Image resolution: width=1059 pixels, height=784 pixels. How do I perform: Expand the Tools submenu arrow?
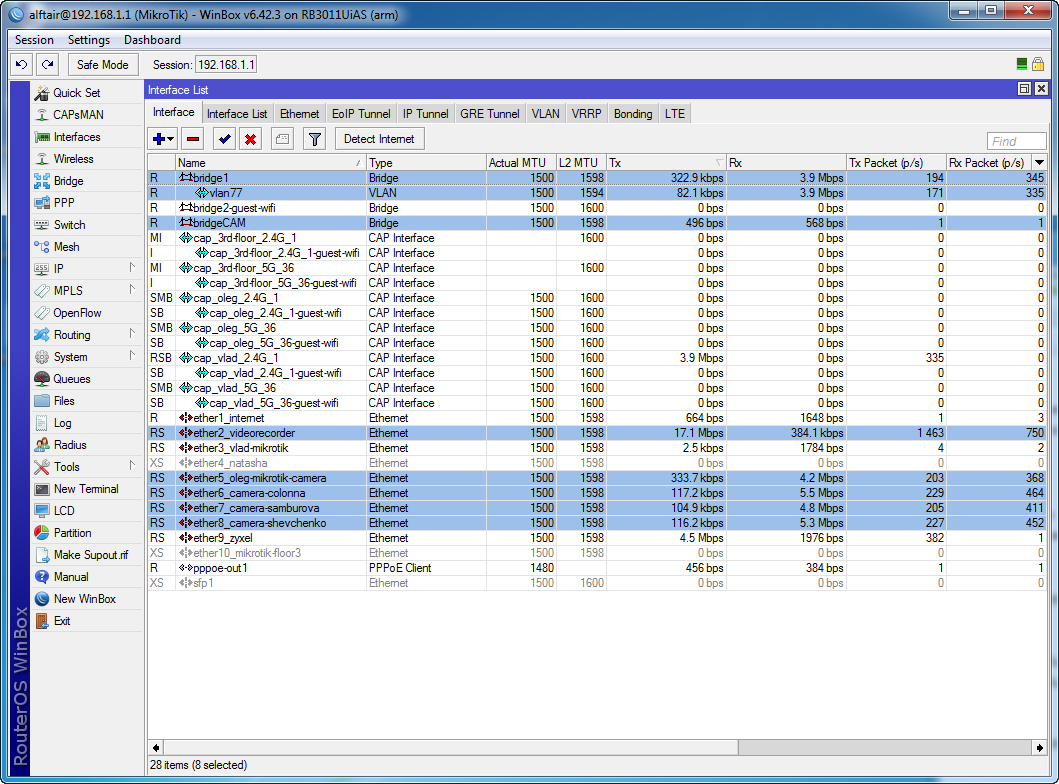tap(132, 466)
